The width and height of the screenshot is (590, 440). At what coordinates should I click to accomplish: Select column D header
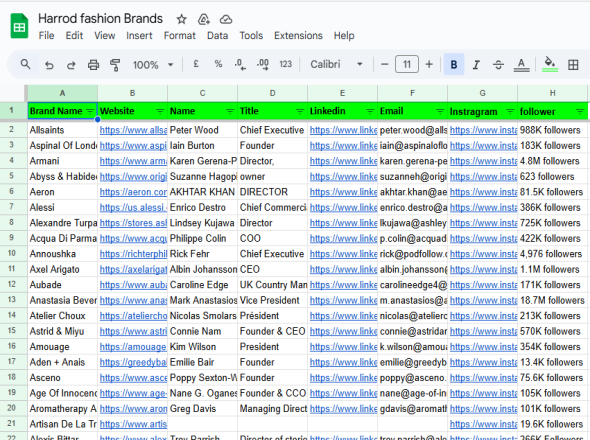click(x=272, y=93)
